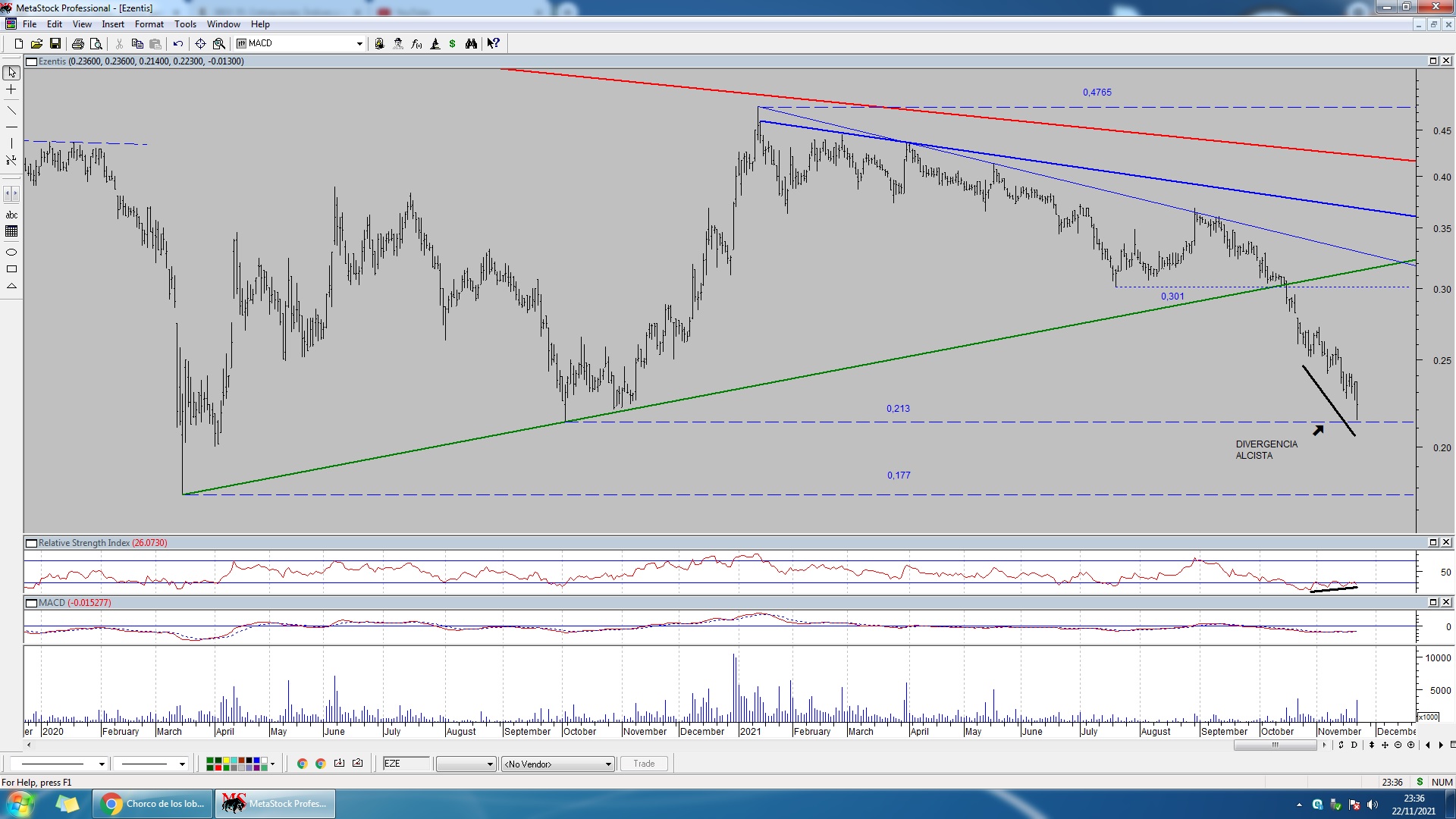
Task: Open the Indicator Builder f(x) icon
Action: 416,44
